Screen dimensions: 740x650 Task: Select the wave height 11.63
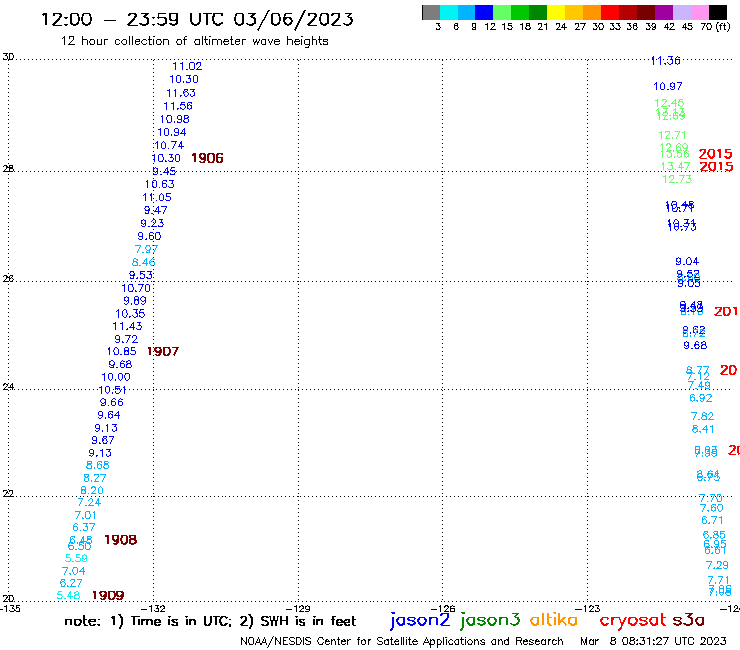(181, 93)
